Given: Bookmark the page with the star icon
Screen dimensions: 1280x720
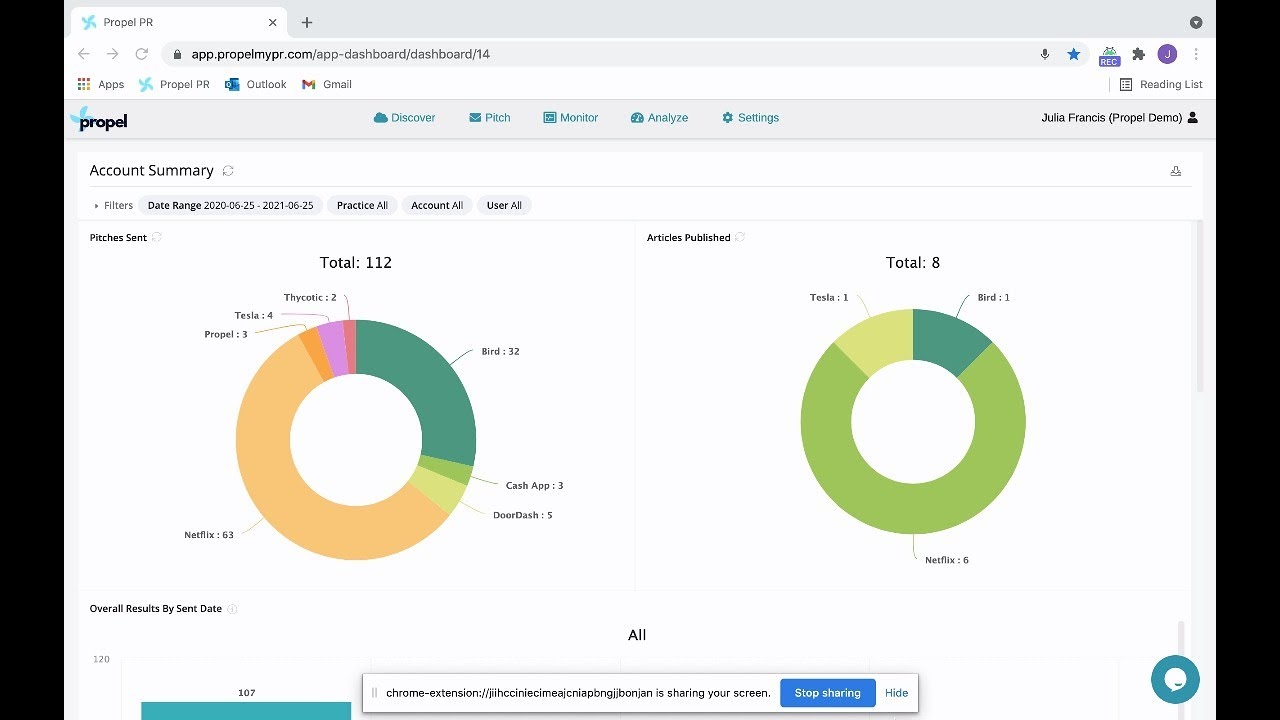Looking at the screenshot, I should pos(1074,54).
